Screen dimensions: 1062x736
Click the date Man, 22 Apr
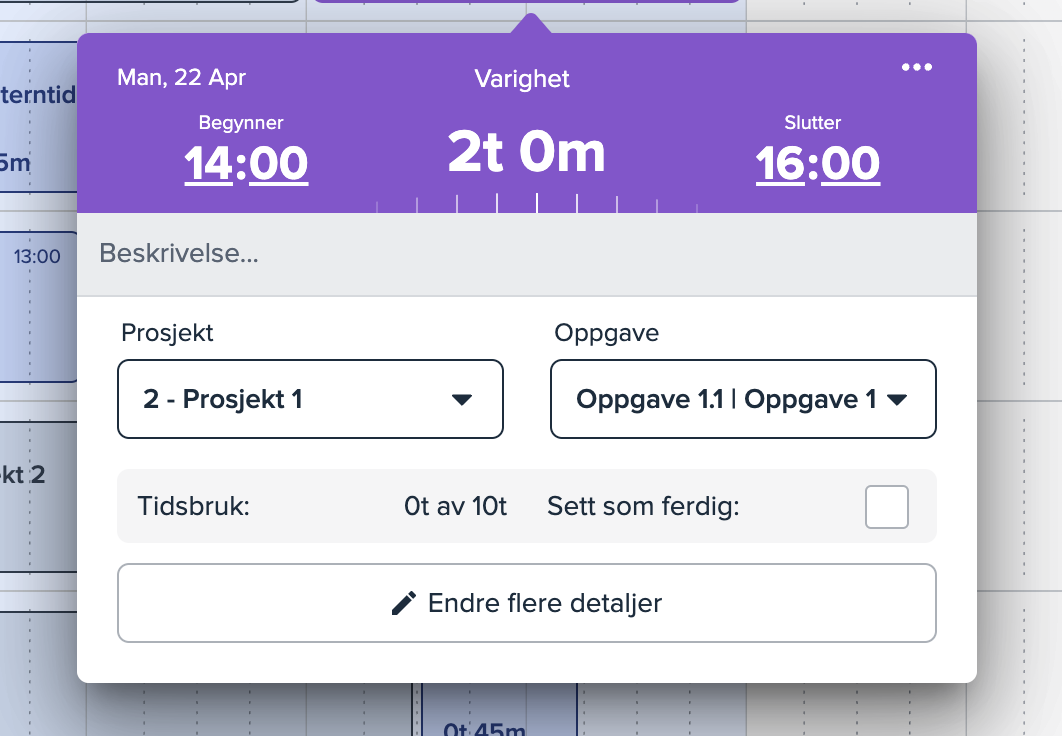pos(181,77)
